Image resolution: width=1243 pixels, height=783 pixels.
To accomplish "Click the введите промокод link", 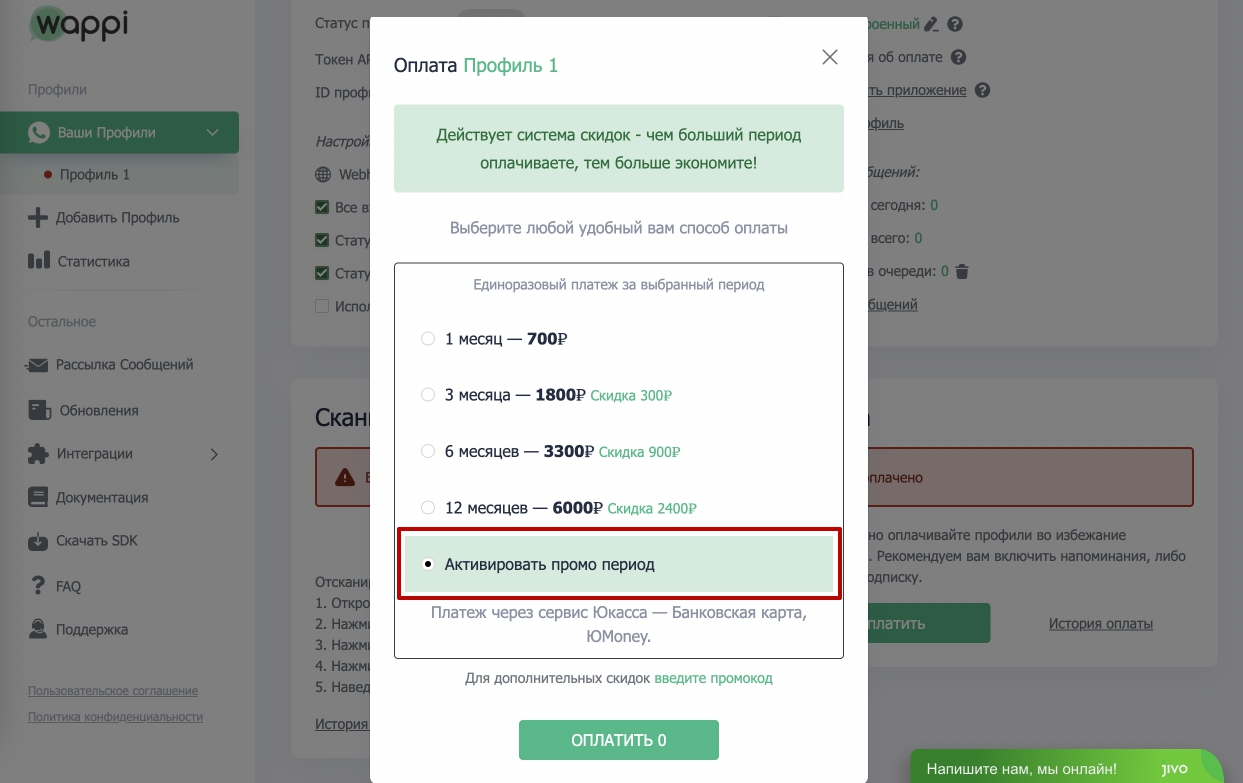I will [x=714, y=678].
